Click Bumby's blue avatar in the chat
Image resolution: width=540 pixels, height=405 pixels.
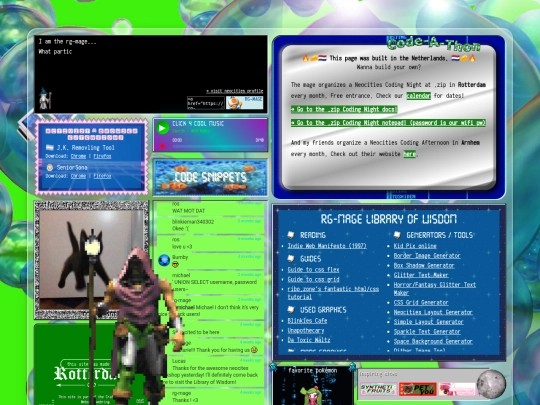[164, 260]
